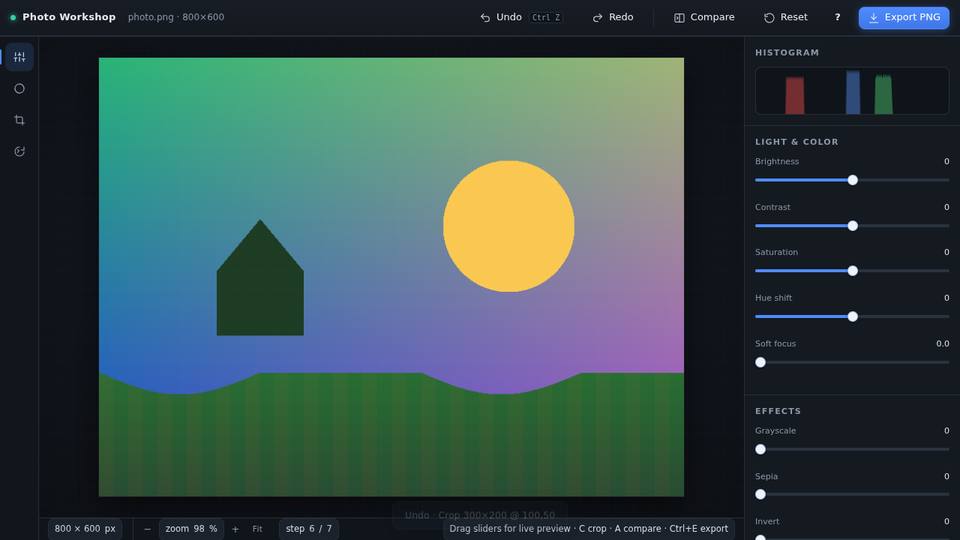
Task: Toggle the Compare before/after view
Action: [x=704, y=17]
